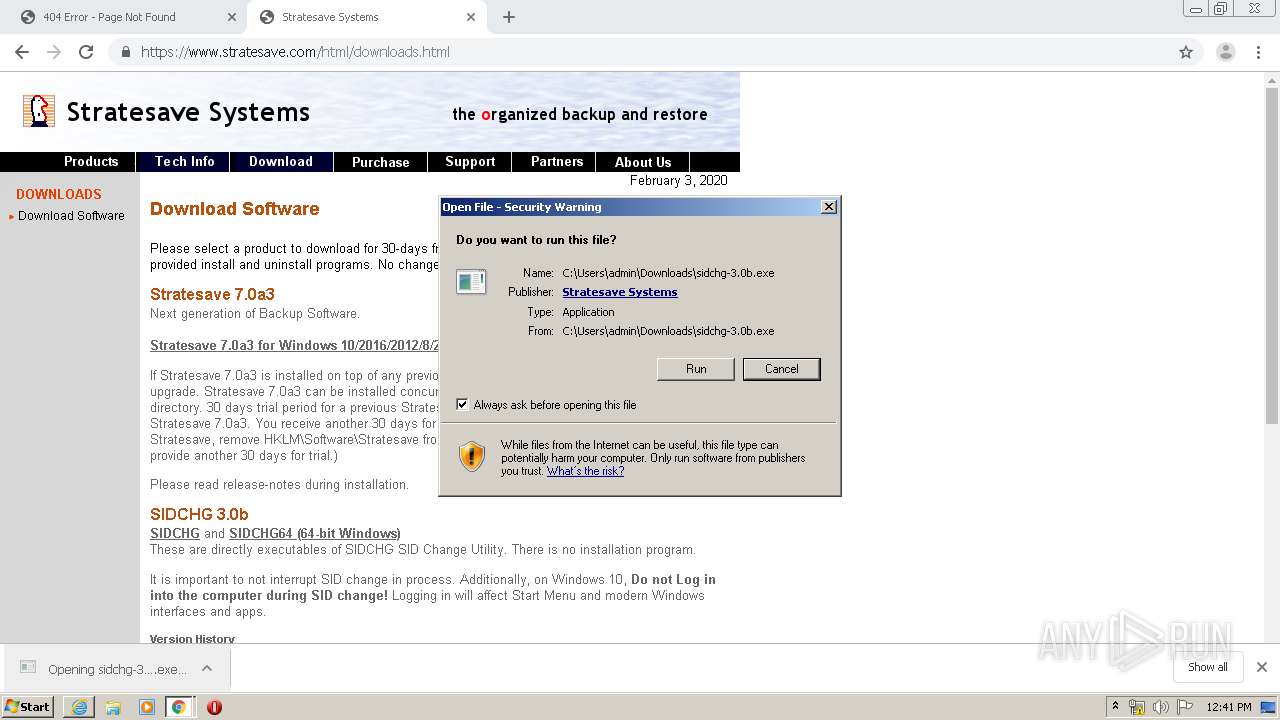This screenshot has width=1280, height=720.
Task: Click the red stop-sign taskbar icon
Action: 214,707
